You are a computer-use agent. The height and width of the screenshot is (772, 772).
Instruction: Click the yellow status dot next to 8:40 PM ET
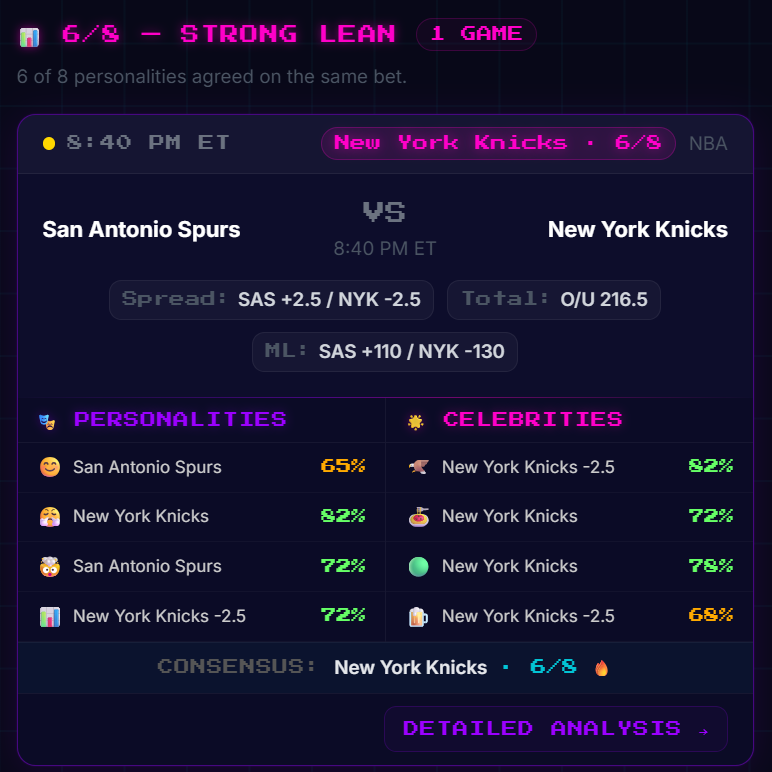click(x=49, y=143)
